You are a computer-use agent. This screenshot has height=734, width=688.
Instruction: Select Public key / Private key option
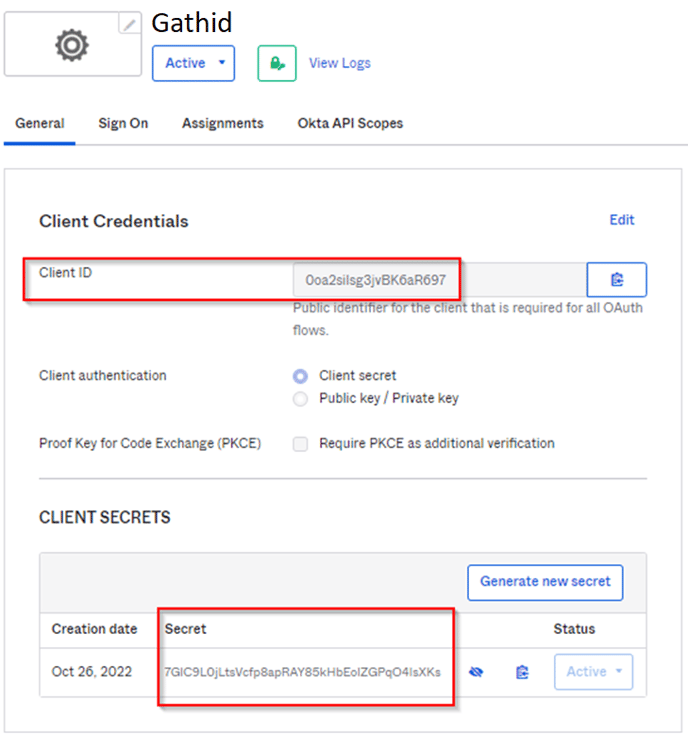[x=300, y=399]
